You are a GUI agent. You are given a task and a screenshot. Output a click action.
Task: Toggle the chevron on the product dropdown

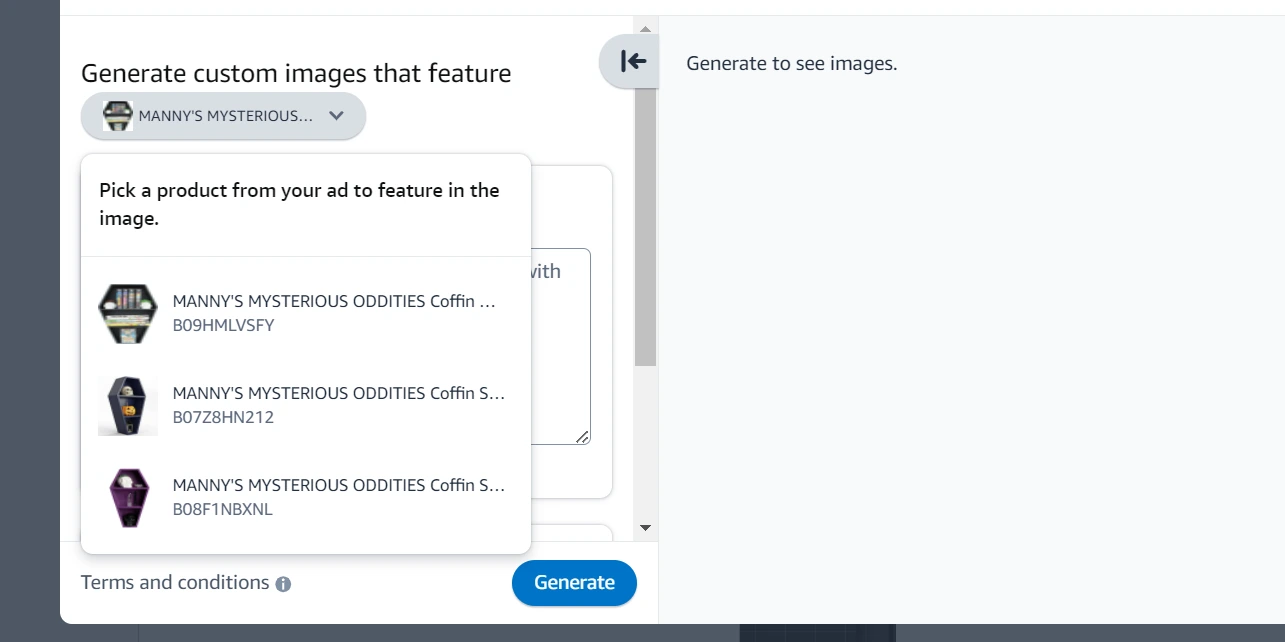pos(337,116)
